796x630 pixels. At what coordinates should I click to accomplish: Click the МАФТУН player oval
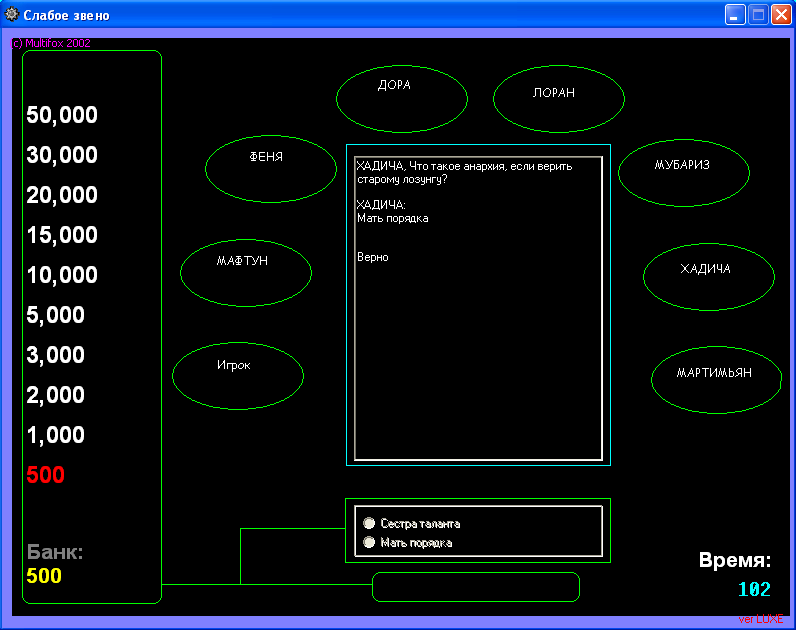245,272
